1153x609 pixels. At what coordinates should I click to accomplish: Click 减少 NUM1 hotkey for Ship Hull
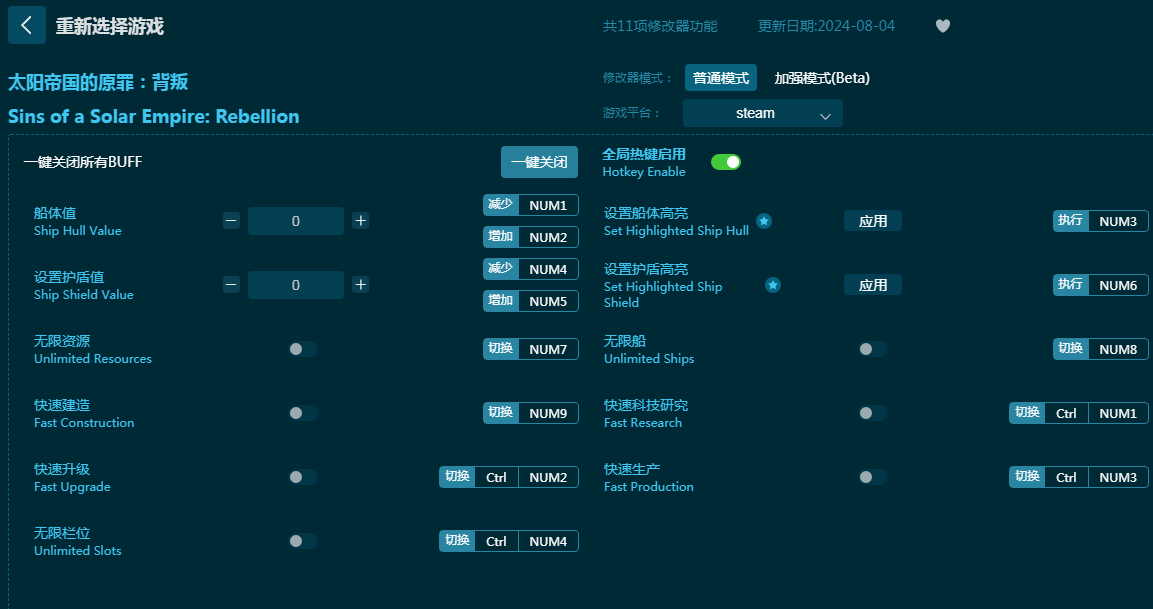point(531,205)
